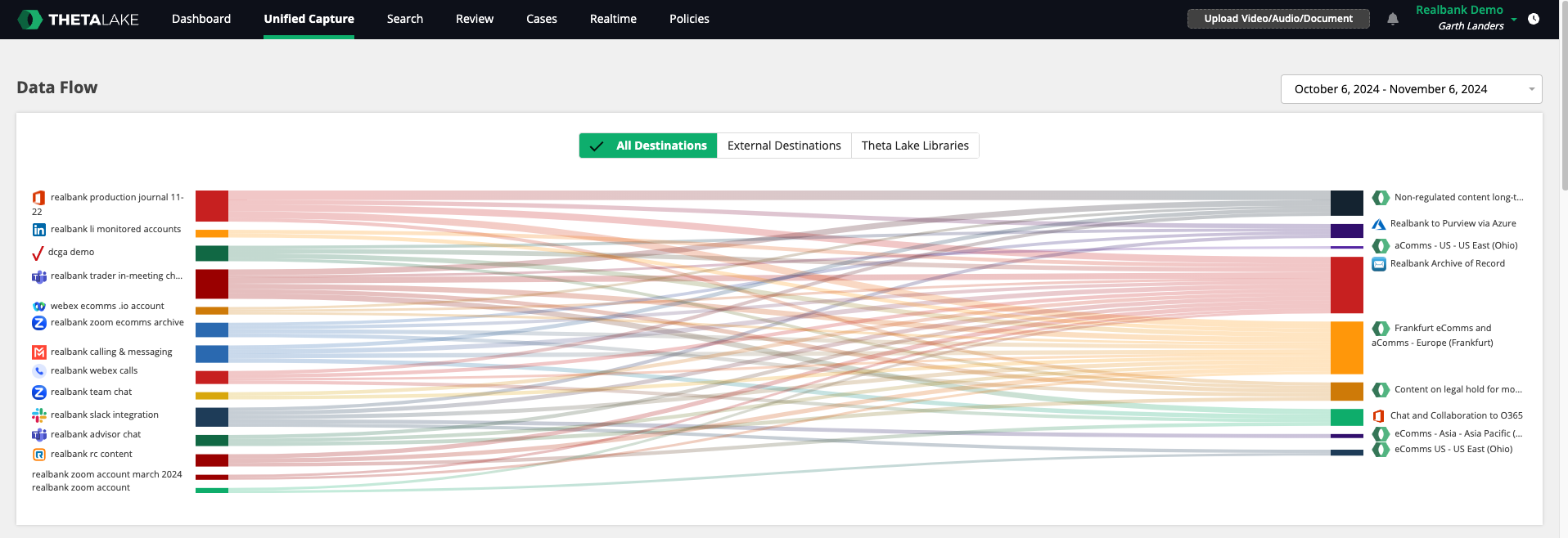This screenshot has width=1568, height=538.
Task: Click the Theta Lake icon for eComms US East
Action: 1381,450
